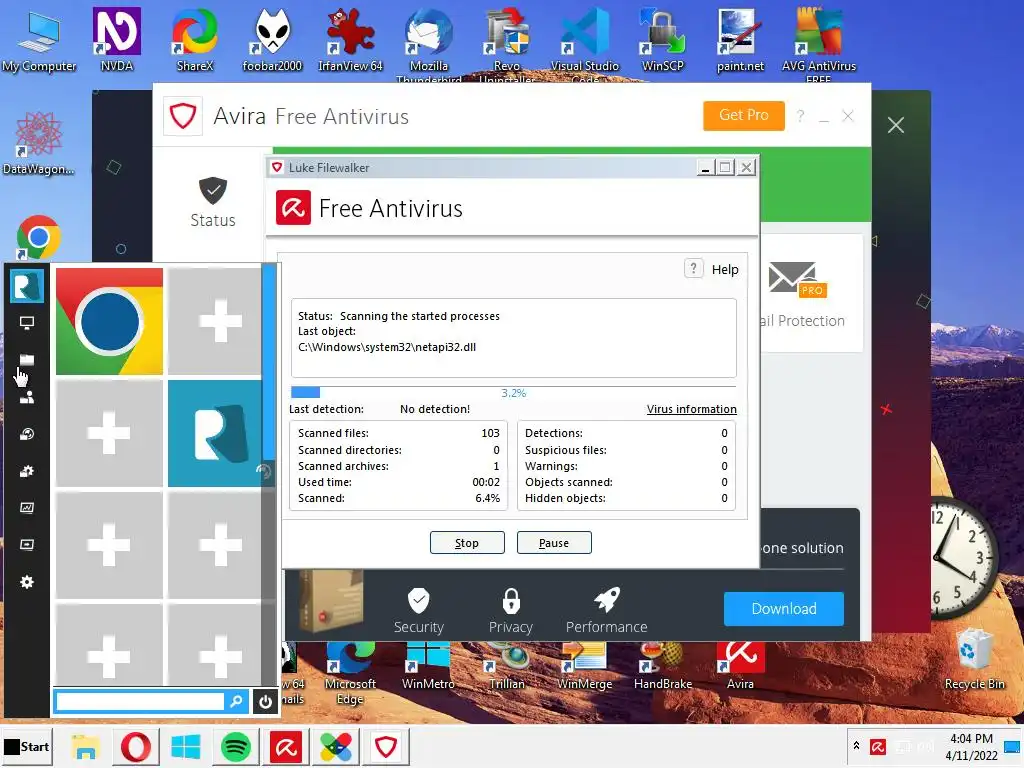Viewport: 1024px width, 768px height.
Task: Click the Windows logo icon in taskbar
Action: click(x=185, y=746)
